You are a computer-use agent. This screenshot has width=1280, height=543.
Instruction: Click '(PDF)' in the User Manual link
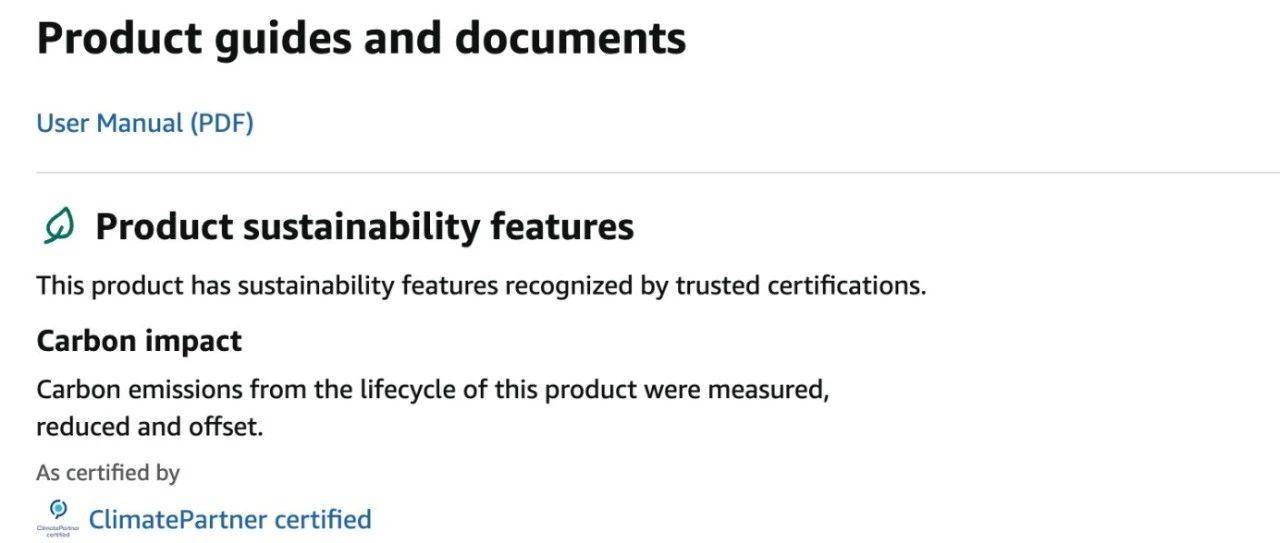click(222, 124)
